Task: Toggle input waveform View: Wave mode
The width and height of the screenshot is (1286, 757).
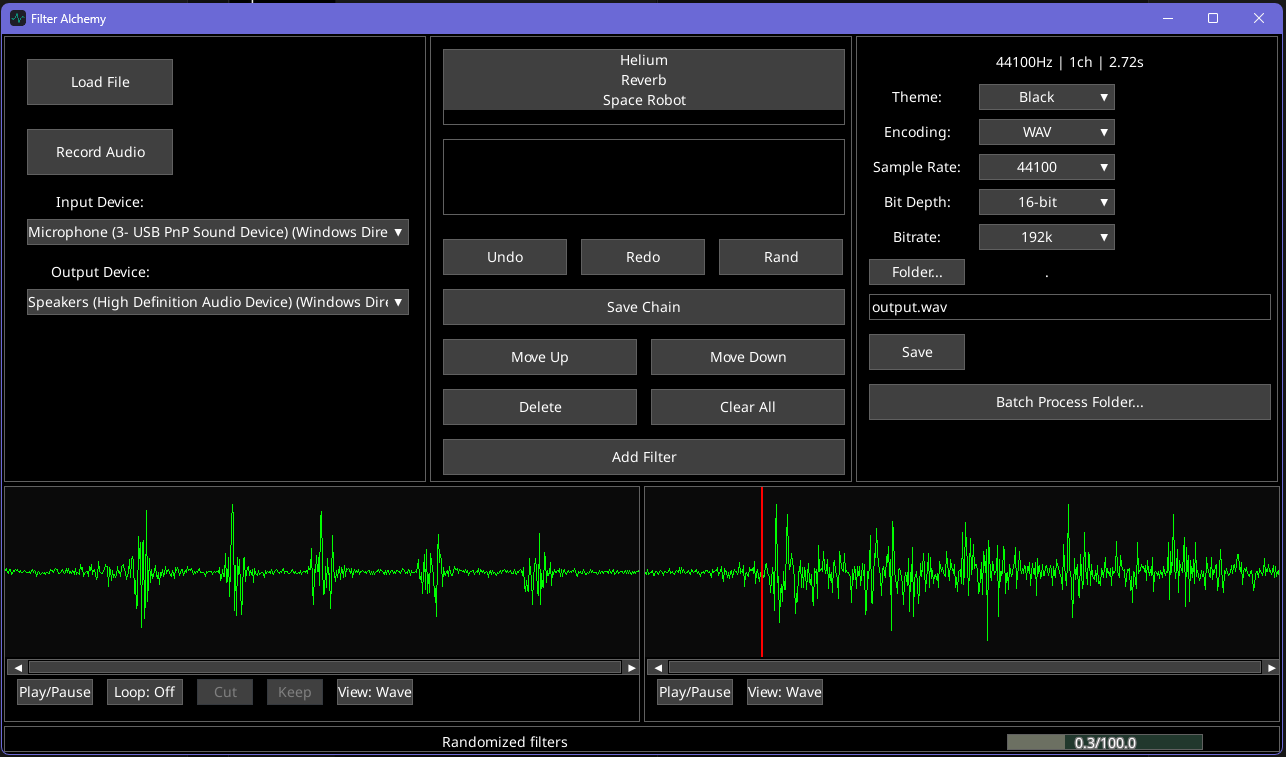Action: pos(375,692)
